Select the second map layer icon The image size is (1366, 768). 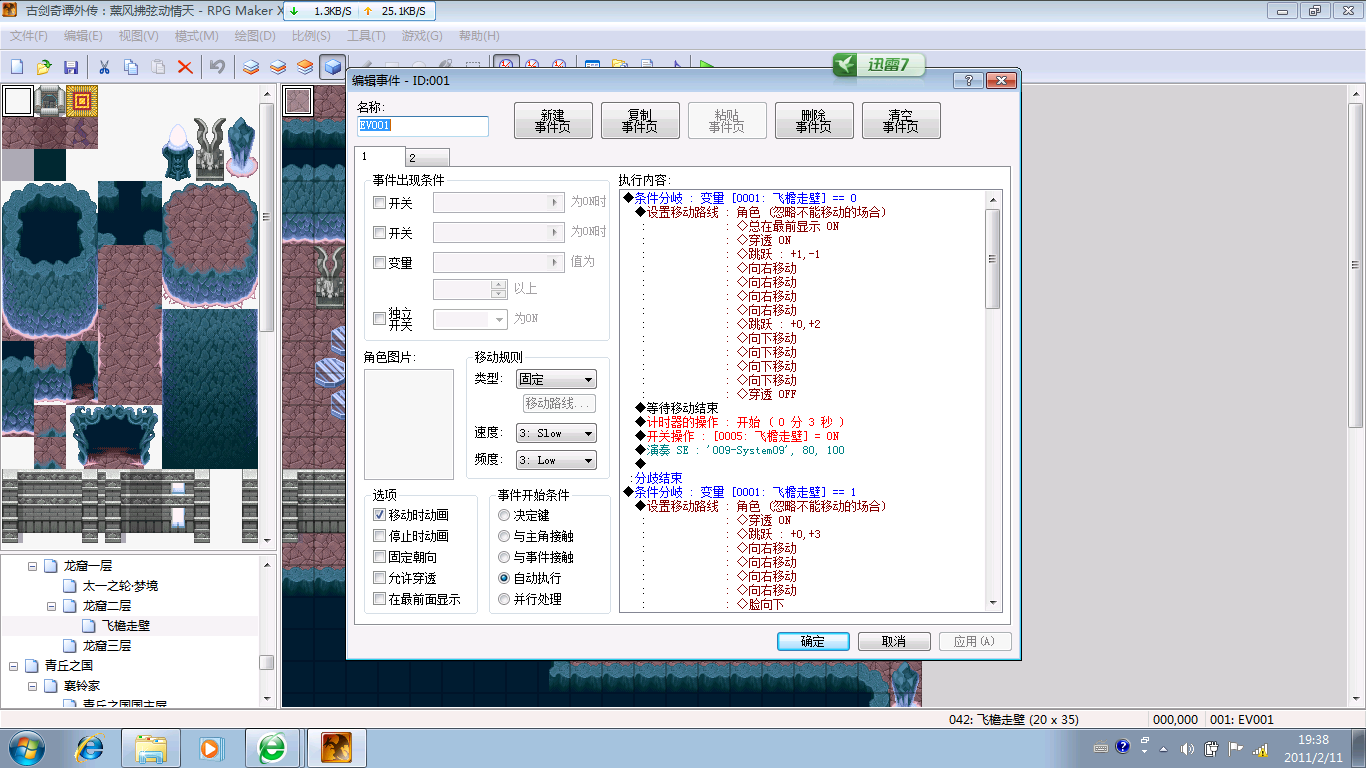tap(278, 67)
